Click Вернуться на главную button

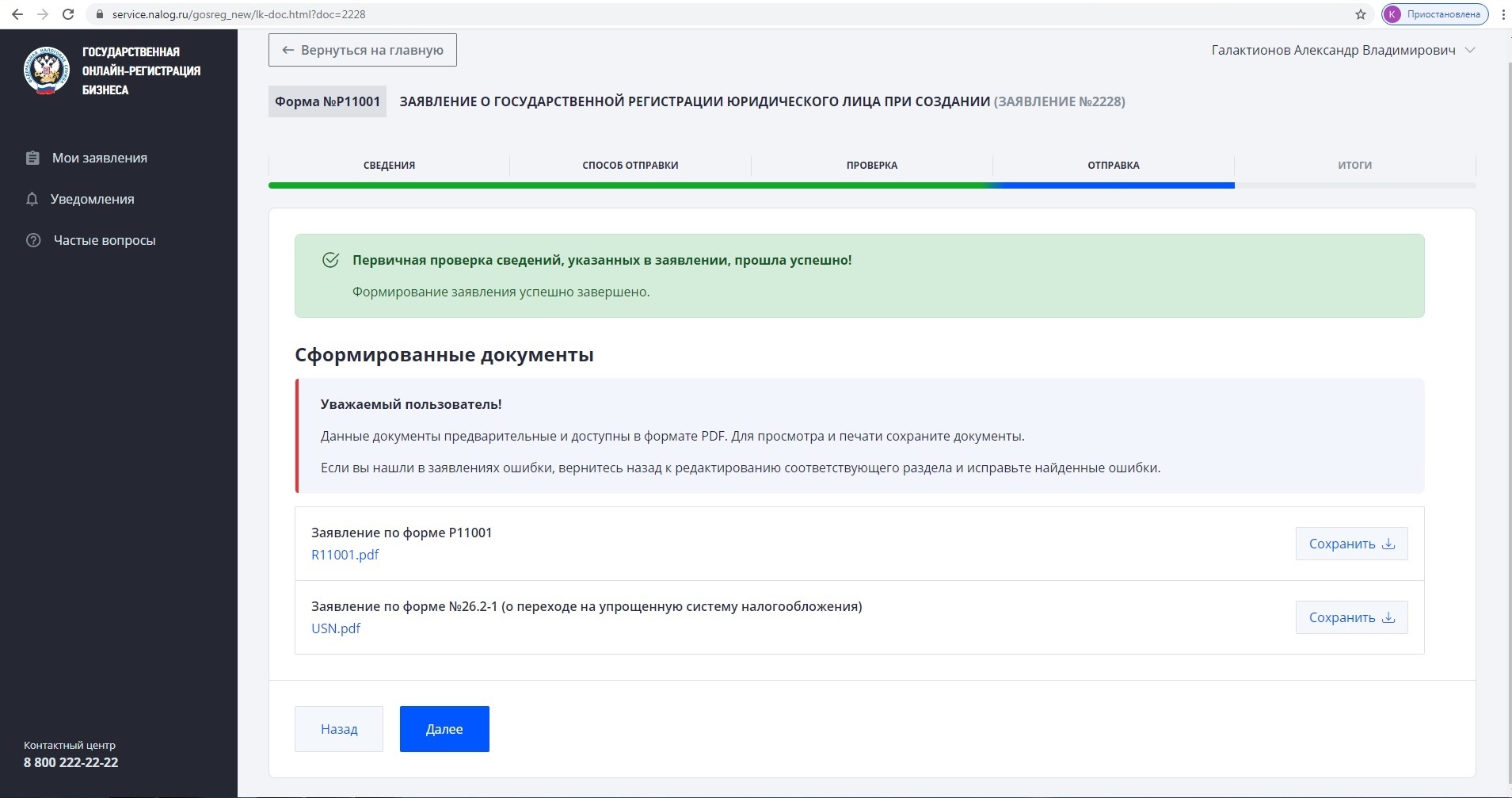363,50
